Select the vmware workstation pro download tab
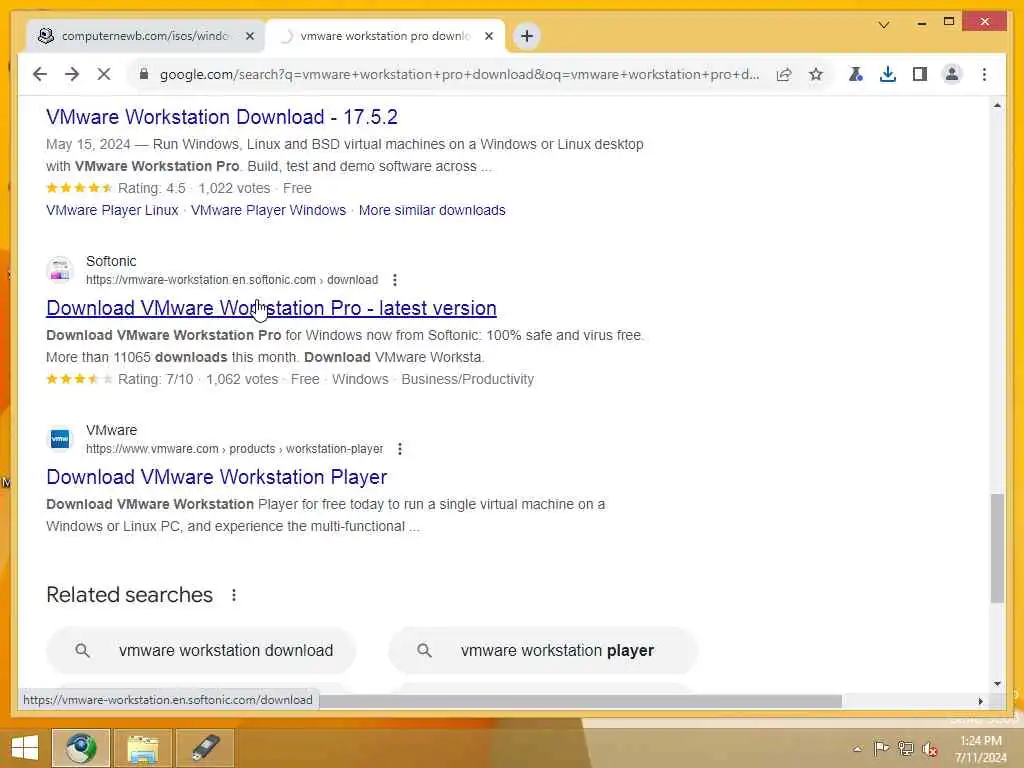Image resolution: width=1024 pixels, height=768 pixels. pos(385,36)
